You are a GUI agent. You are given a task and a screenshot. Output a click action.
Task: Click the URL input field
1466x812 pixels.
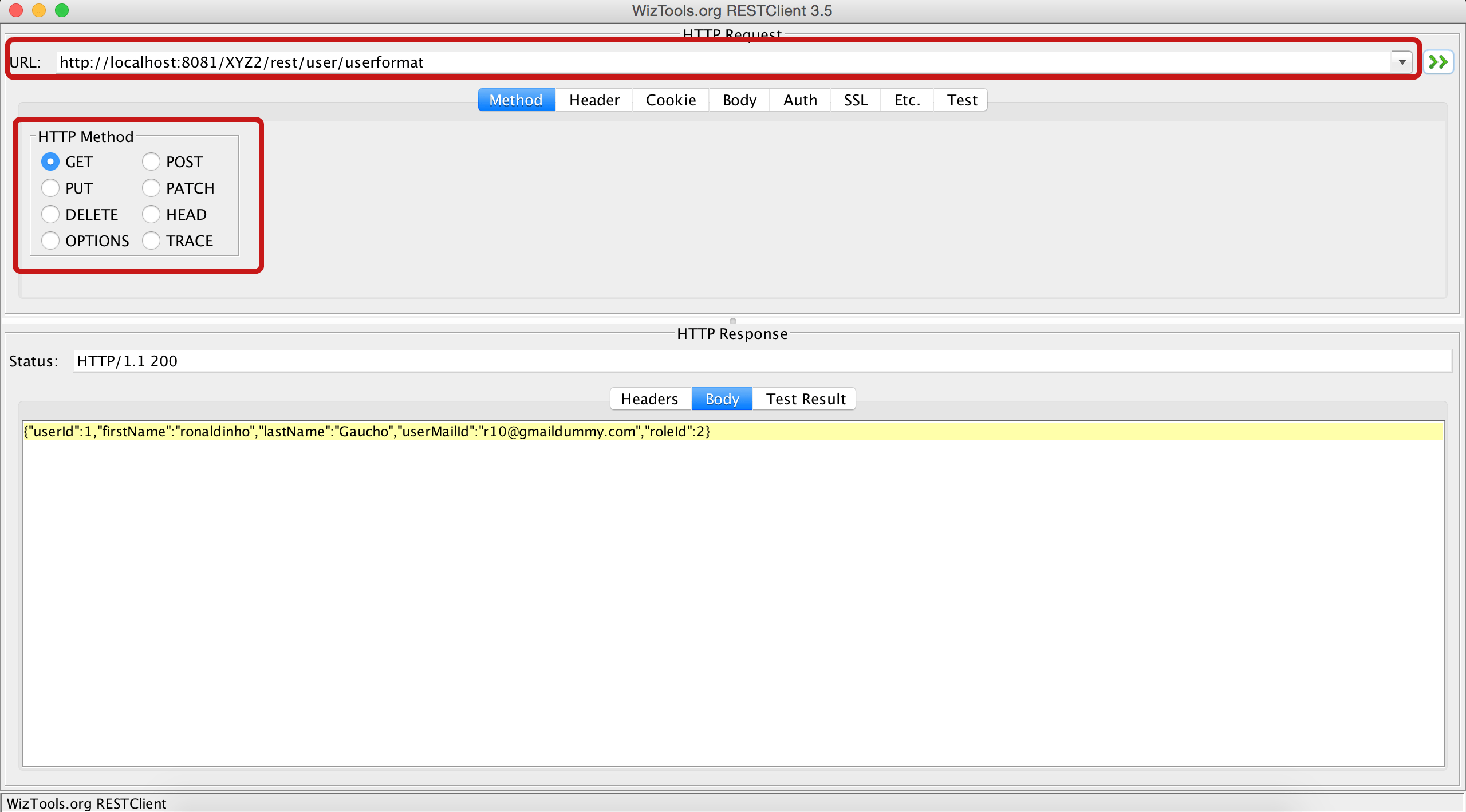[687, 62]
